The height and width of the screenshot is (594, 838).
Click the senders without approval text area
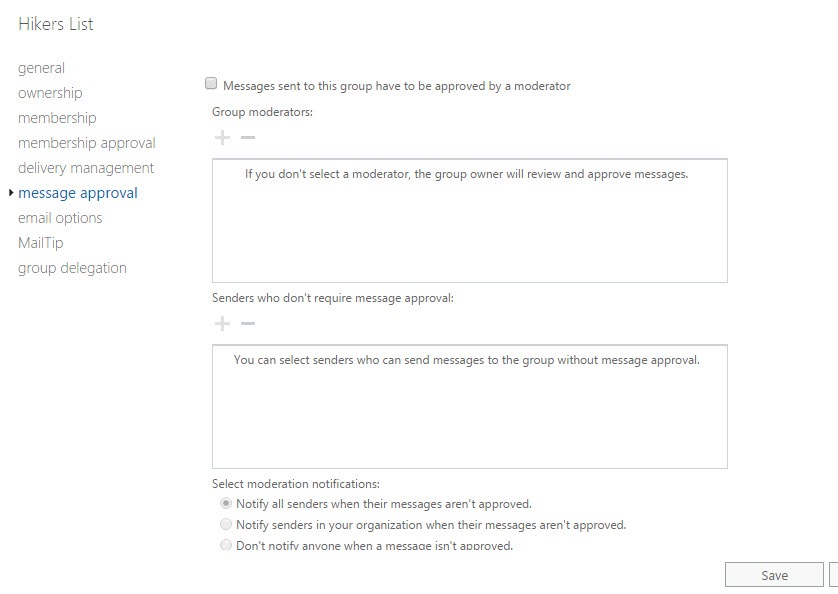(470, 405)
